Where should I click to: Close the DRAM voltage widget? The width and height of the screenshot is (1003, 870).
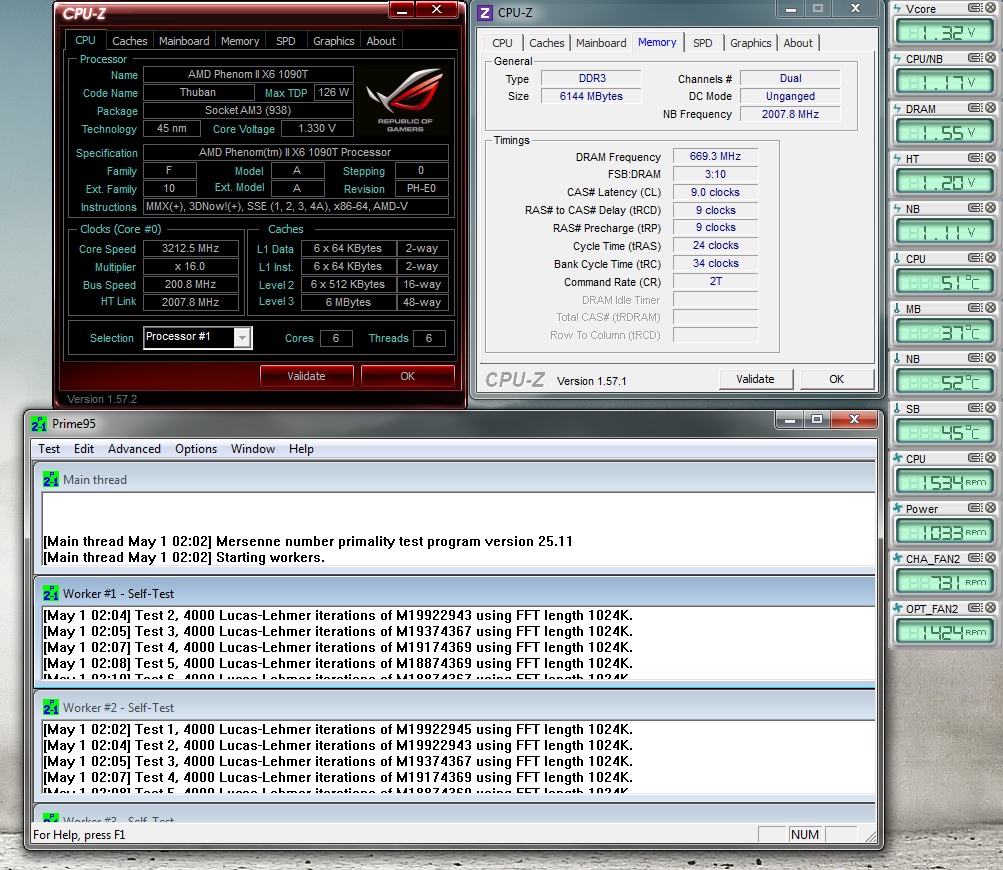(990, 107)
